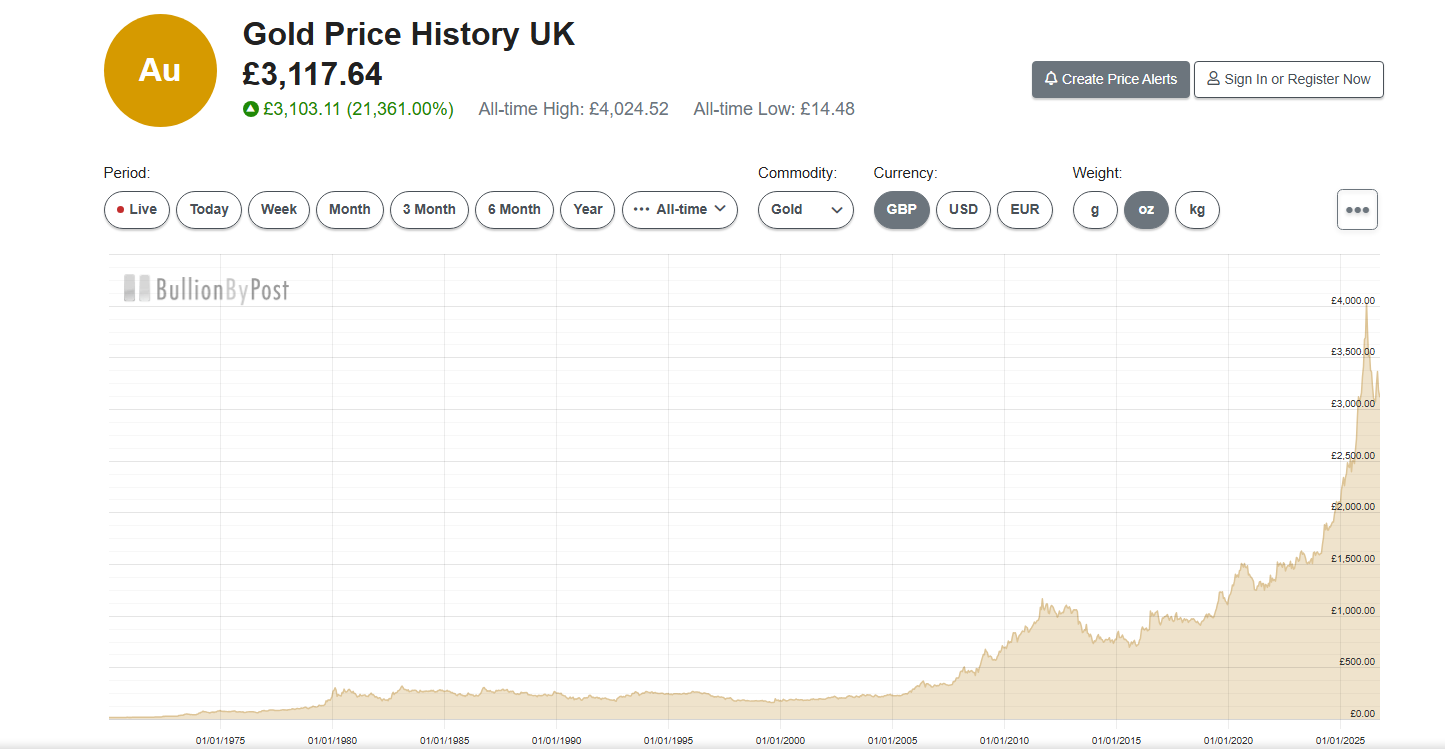Set weight to grams (g)
Image resolution: width=1445 pixels, height=749 pixels.
[x=1095, y=209]
